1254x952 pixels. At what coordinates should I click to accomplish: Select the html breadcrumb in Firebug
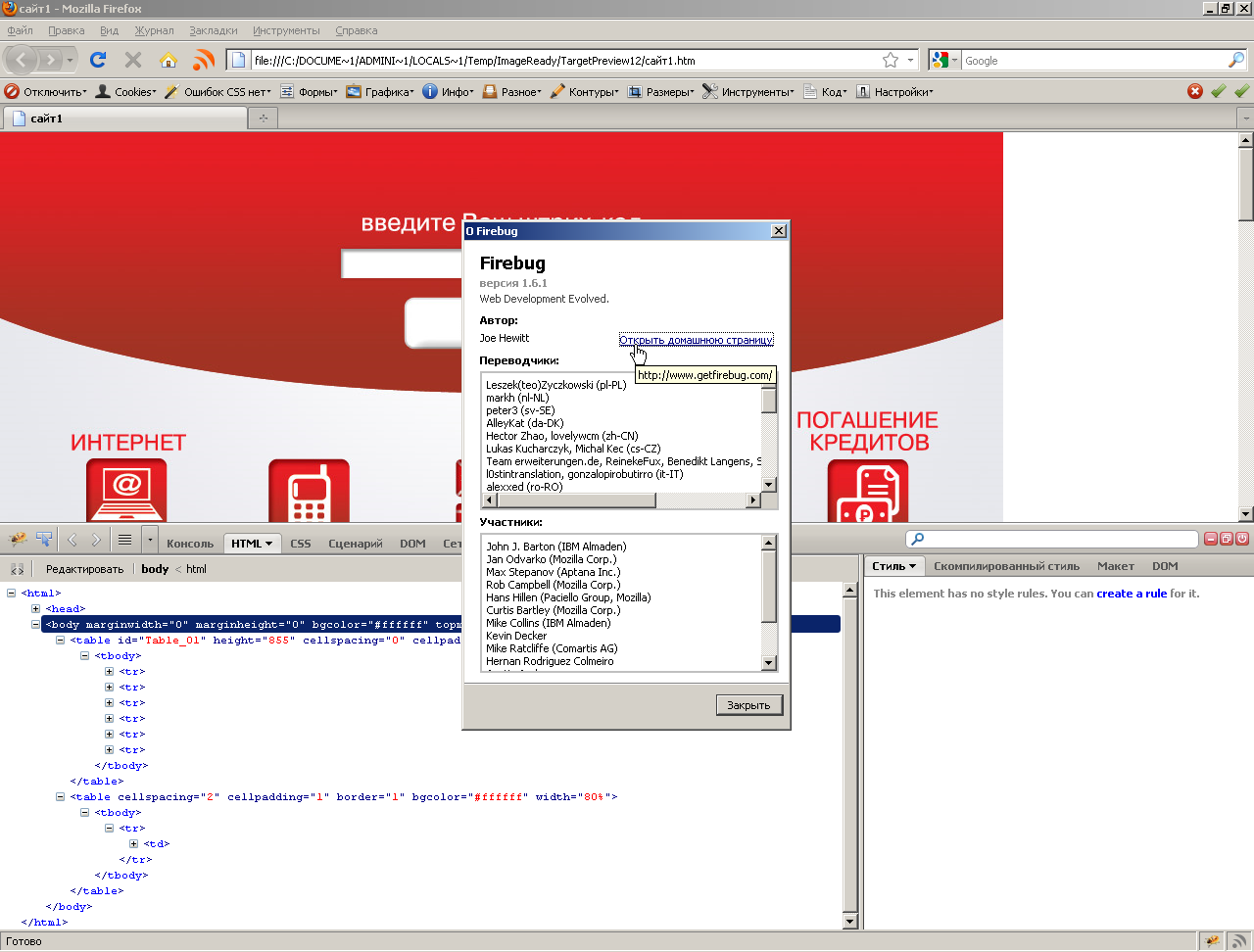coord(196,569)
